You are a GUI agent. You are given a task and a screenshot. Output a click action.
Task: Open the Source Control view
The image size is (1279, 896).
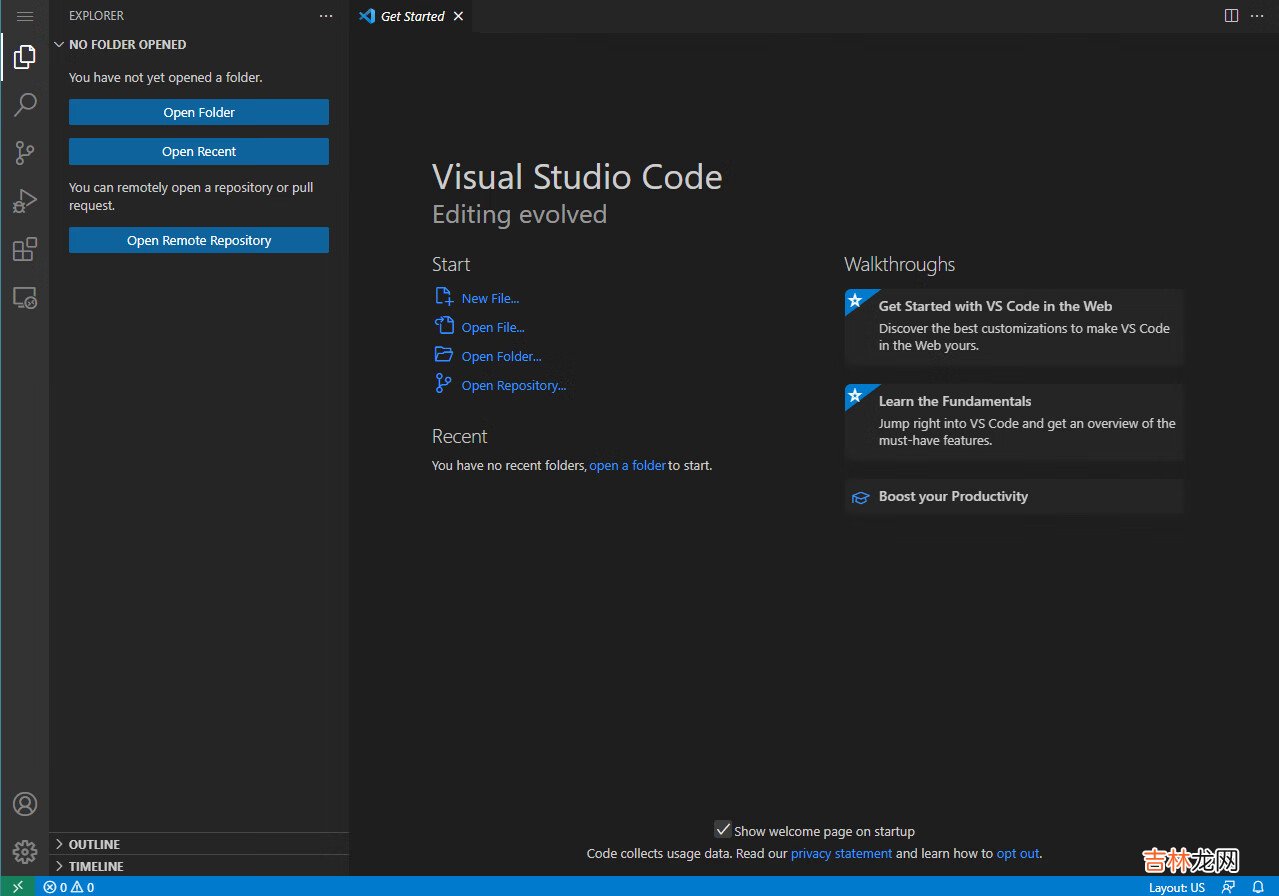pyautogui.click(x=25, y=153)
